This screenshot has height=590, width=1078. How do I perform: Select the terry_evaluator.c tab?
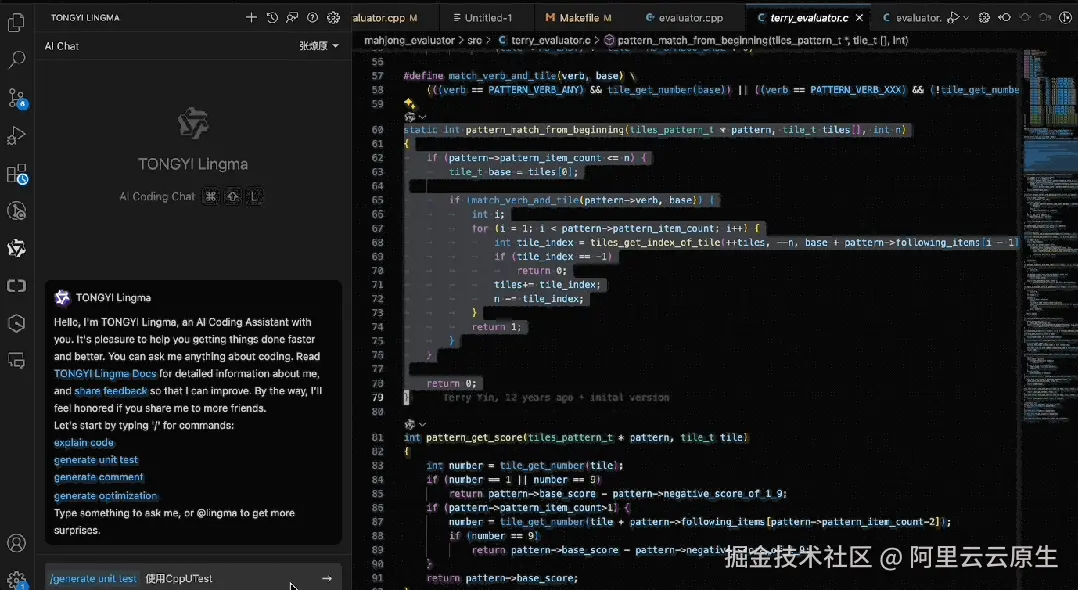point(808,18)
